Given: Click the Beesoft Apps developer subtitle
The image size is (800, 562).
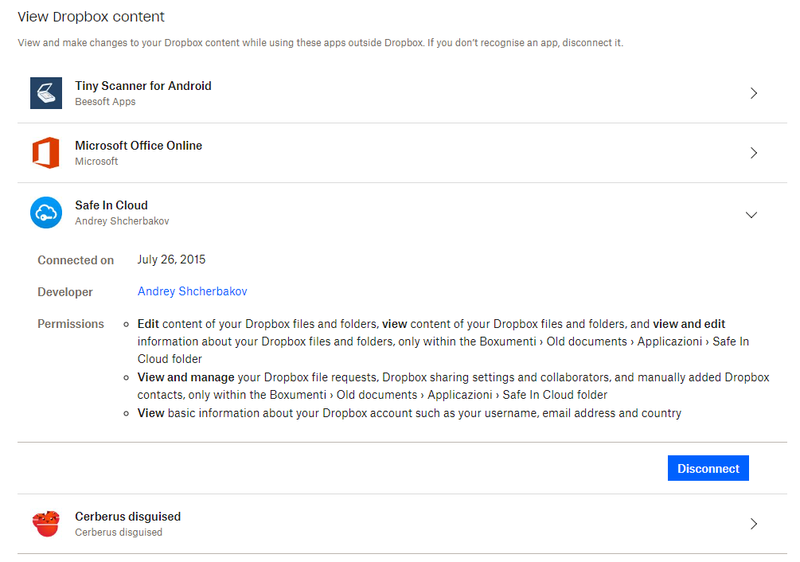Looking at the screenshot, I should tap(105, 102).
